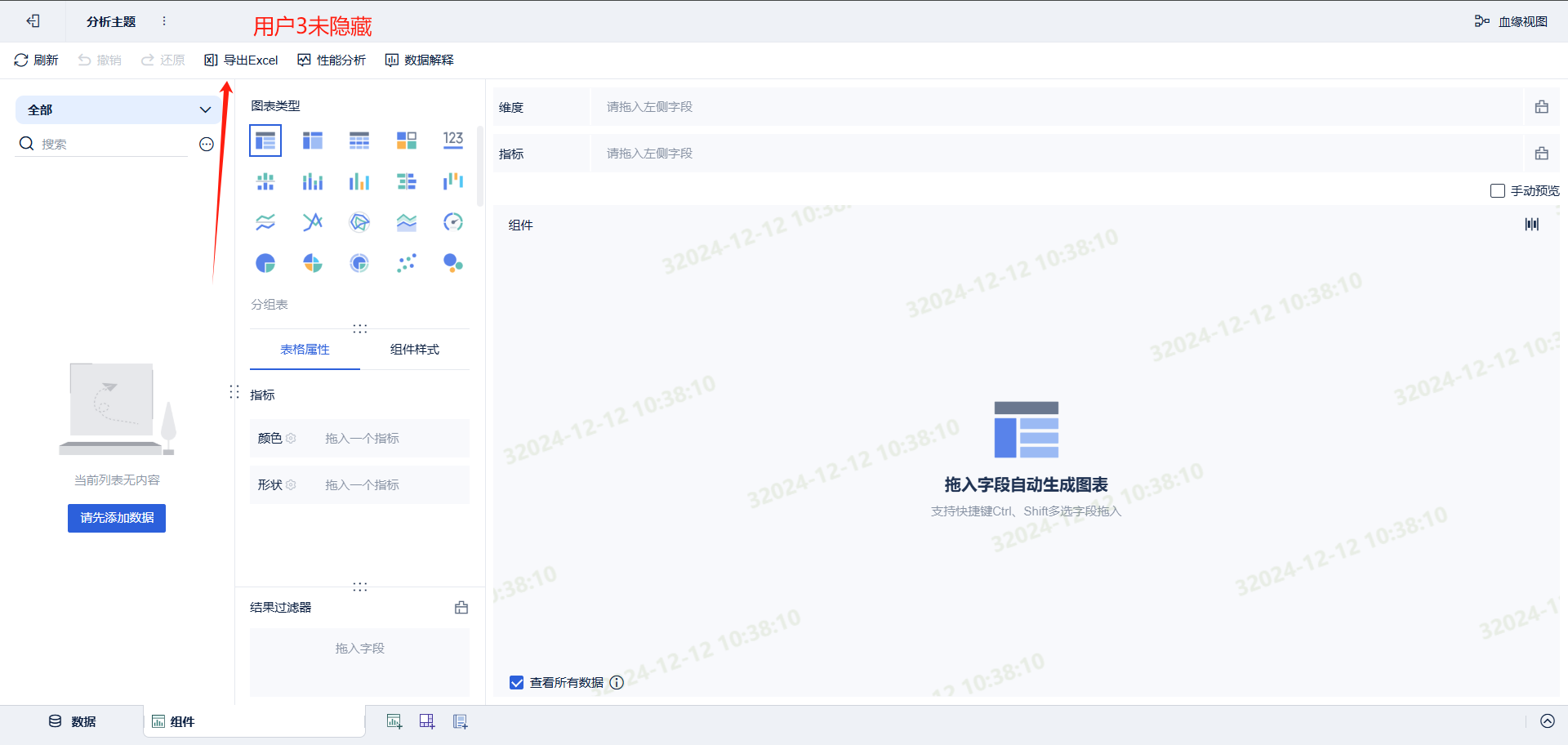Select the pie chart type icon
The image size is (1568, 745).
tap(265, 263)
